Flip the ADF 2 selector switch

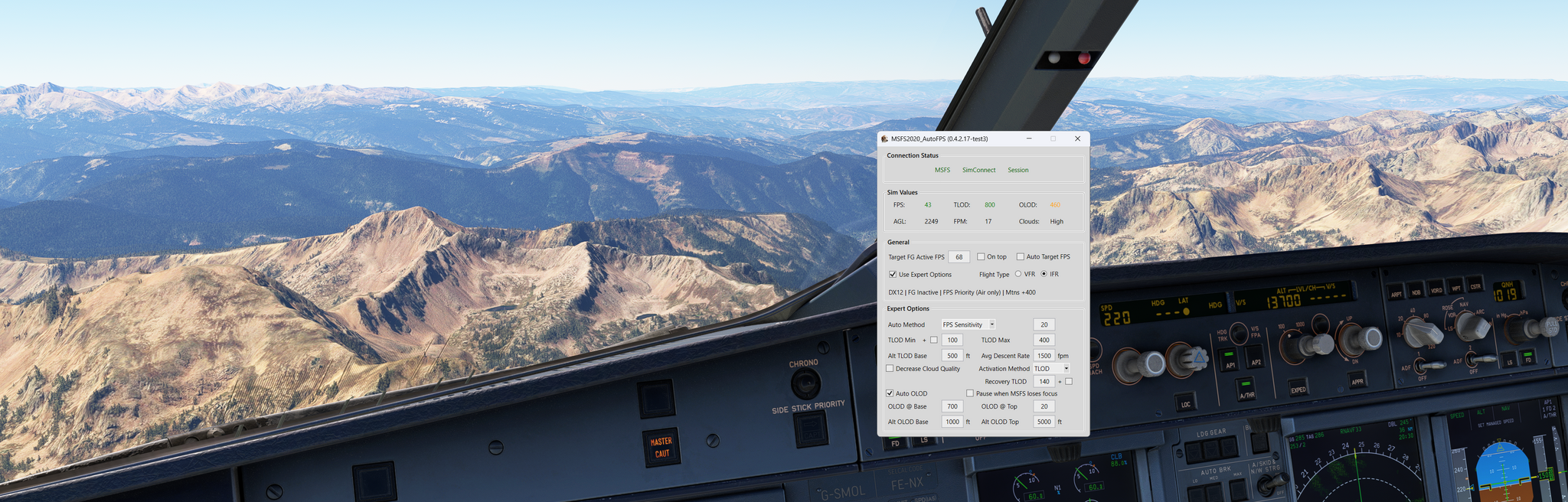pos(1481,358)
